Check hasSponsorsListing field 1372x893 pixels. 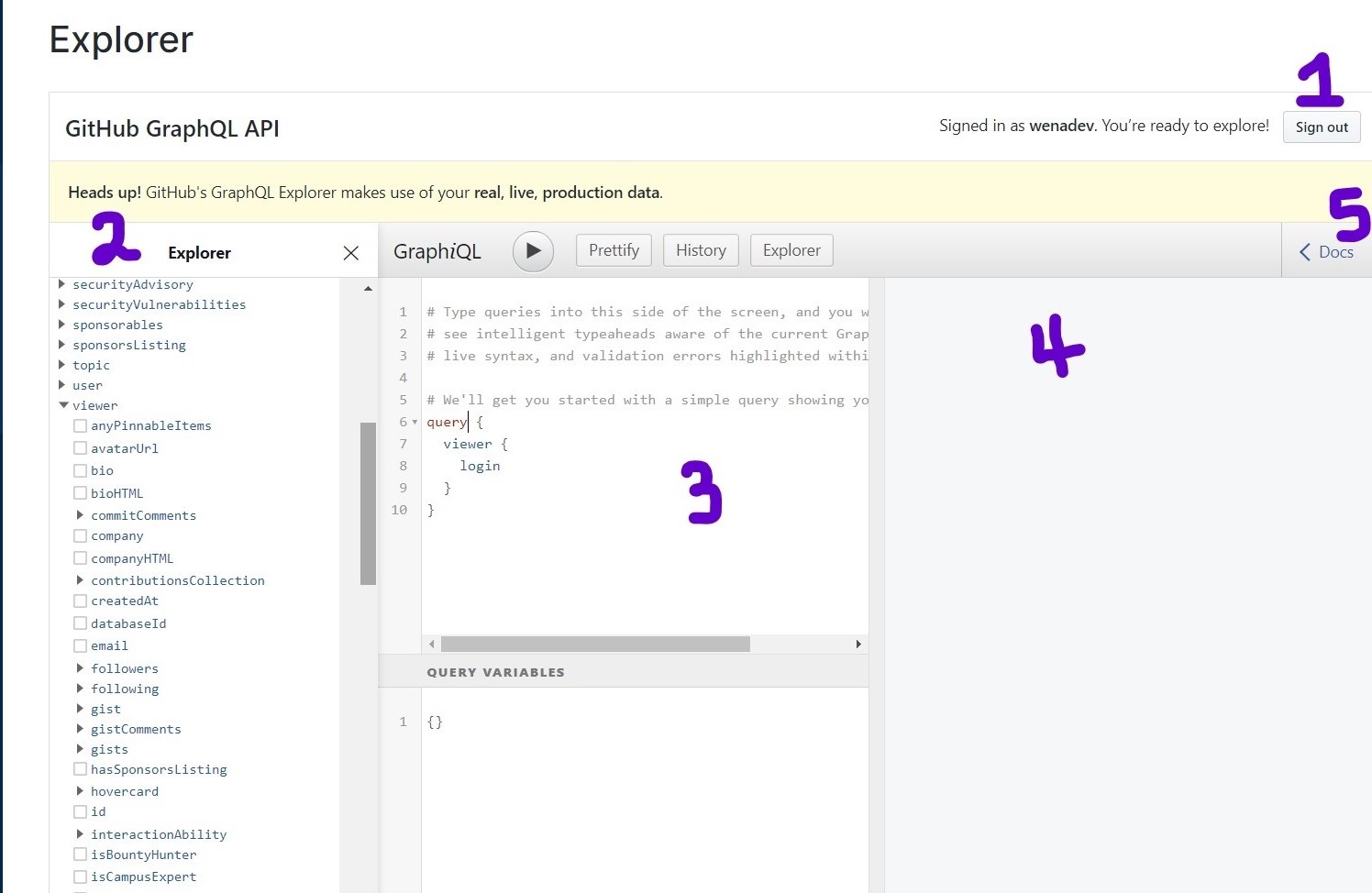[x=80, y=769]
